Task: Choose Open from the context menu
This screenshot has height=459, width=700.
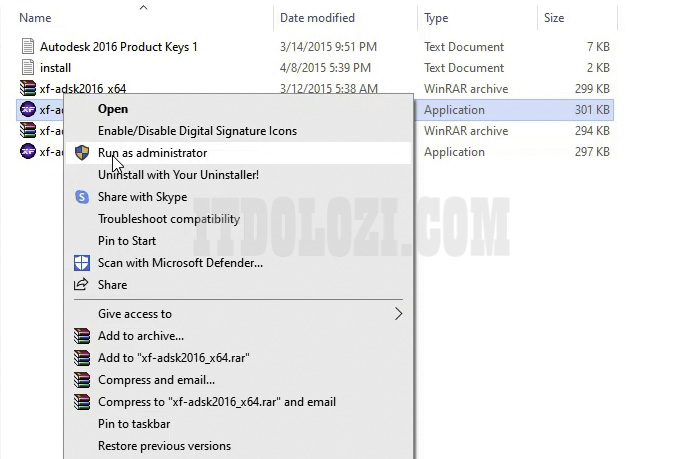Action: [113, 109]
